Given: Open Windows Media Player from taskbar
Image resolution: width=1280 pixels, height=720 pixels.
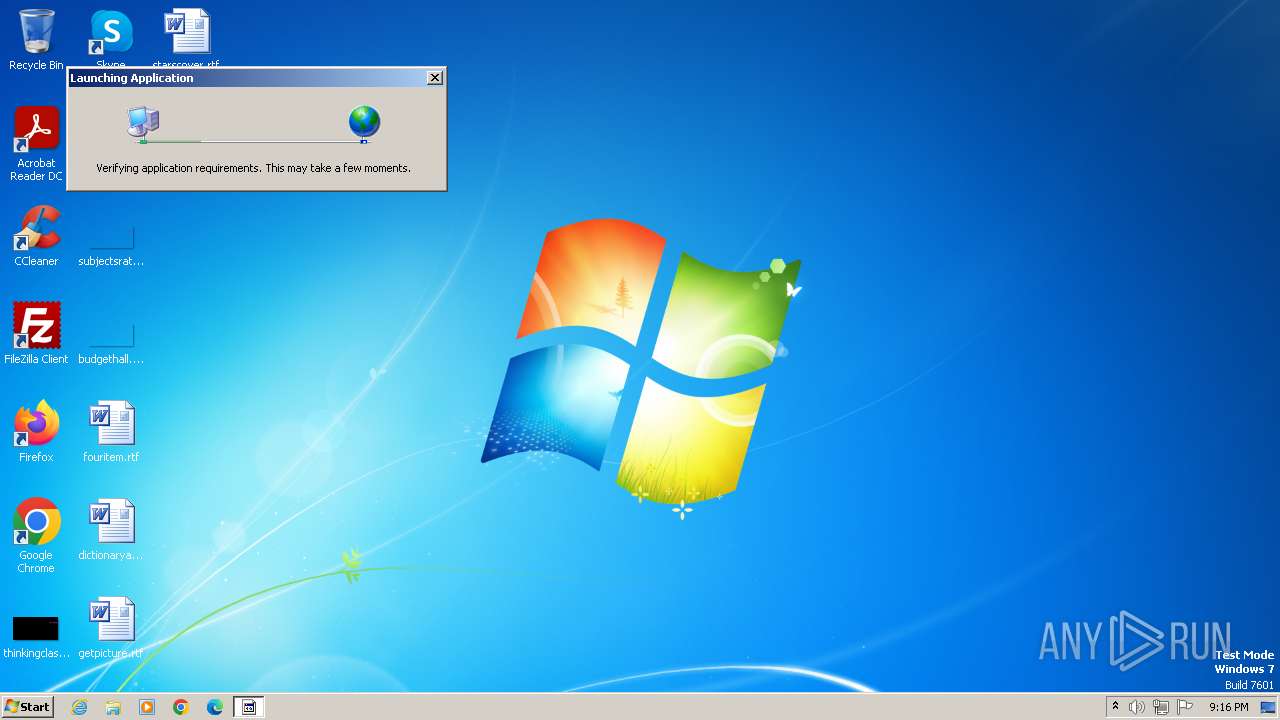Looking at the screenshot, I should tap(147, 707).
